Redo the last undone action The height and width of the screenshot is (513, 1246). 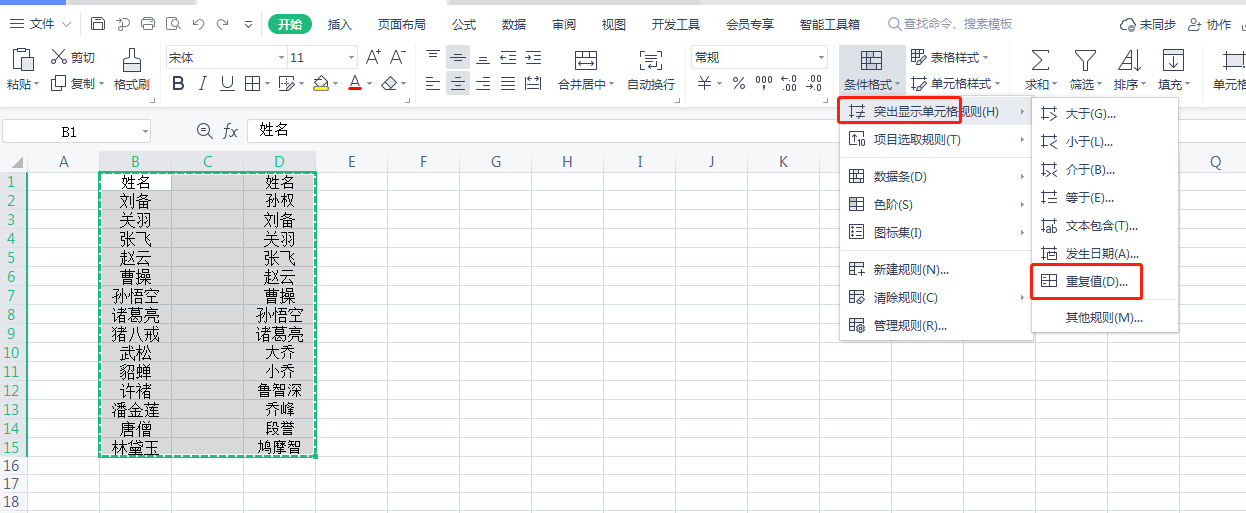coord(223,23)
